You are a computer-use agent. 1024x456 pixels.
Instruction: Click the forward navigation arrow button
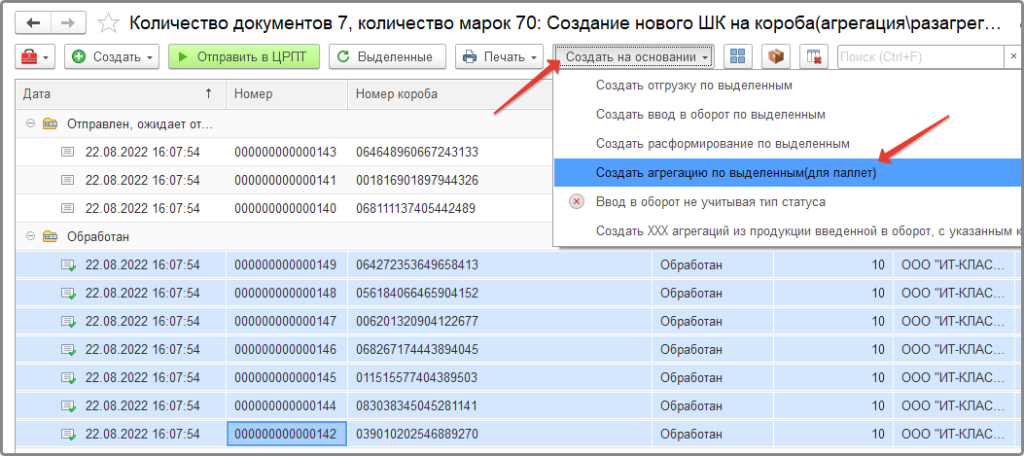67,23
